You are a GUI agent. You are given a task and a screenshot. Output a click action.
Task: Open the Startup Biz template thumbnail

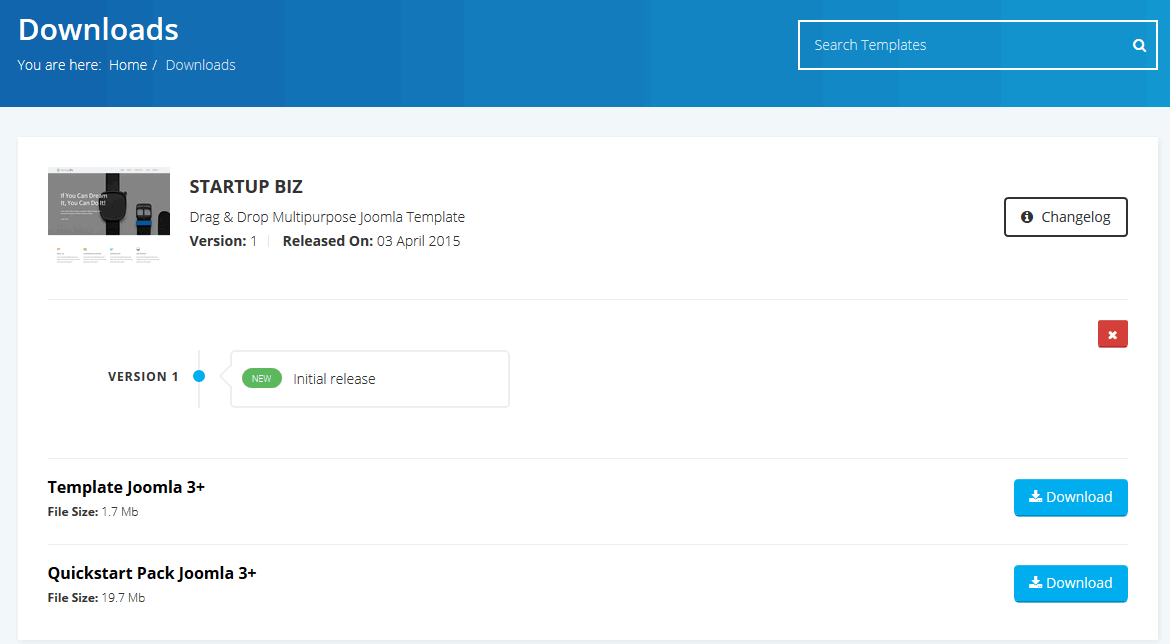pyautogui.click(x=109, y=216)
